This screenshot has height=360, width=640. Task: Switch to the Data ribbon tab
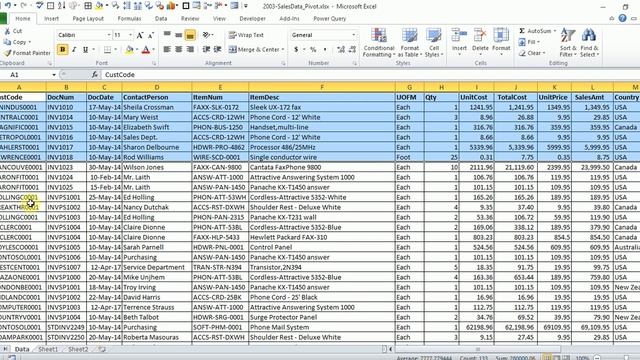[x=161, y=19]
